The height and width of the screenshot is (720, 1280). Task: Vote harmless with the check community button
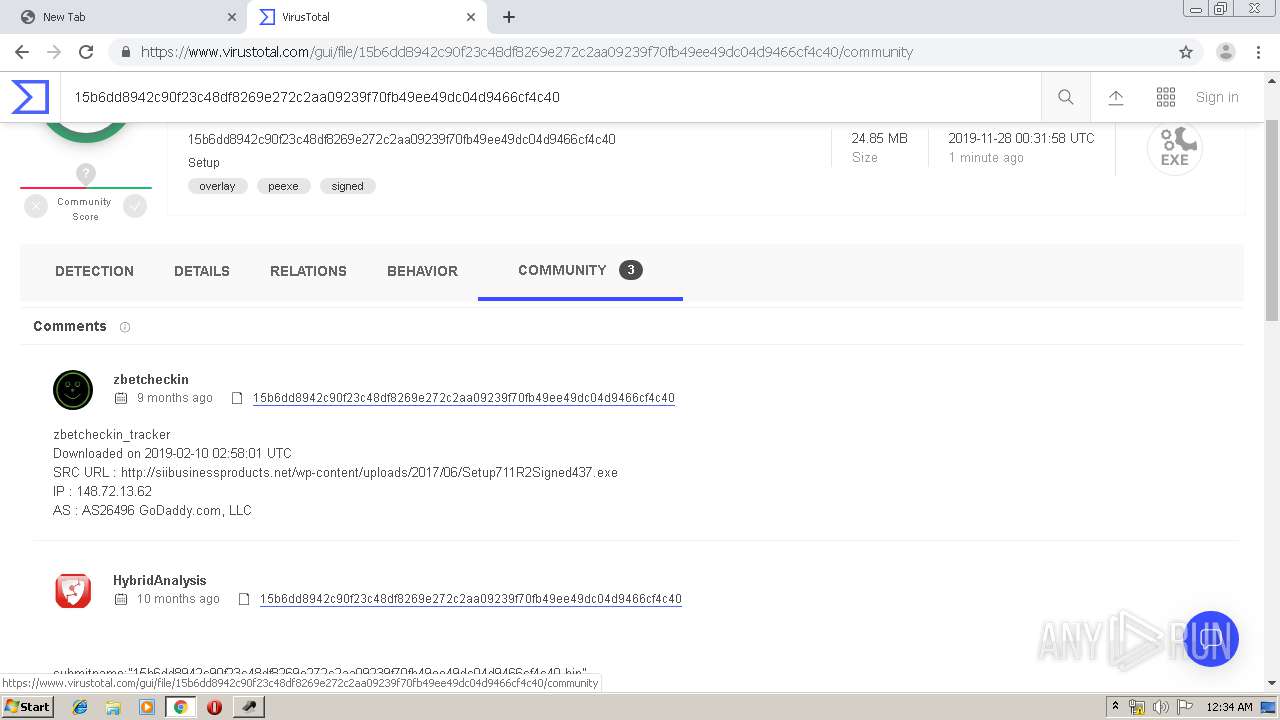(x=135, y=206)
